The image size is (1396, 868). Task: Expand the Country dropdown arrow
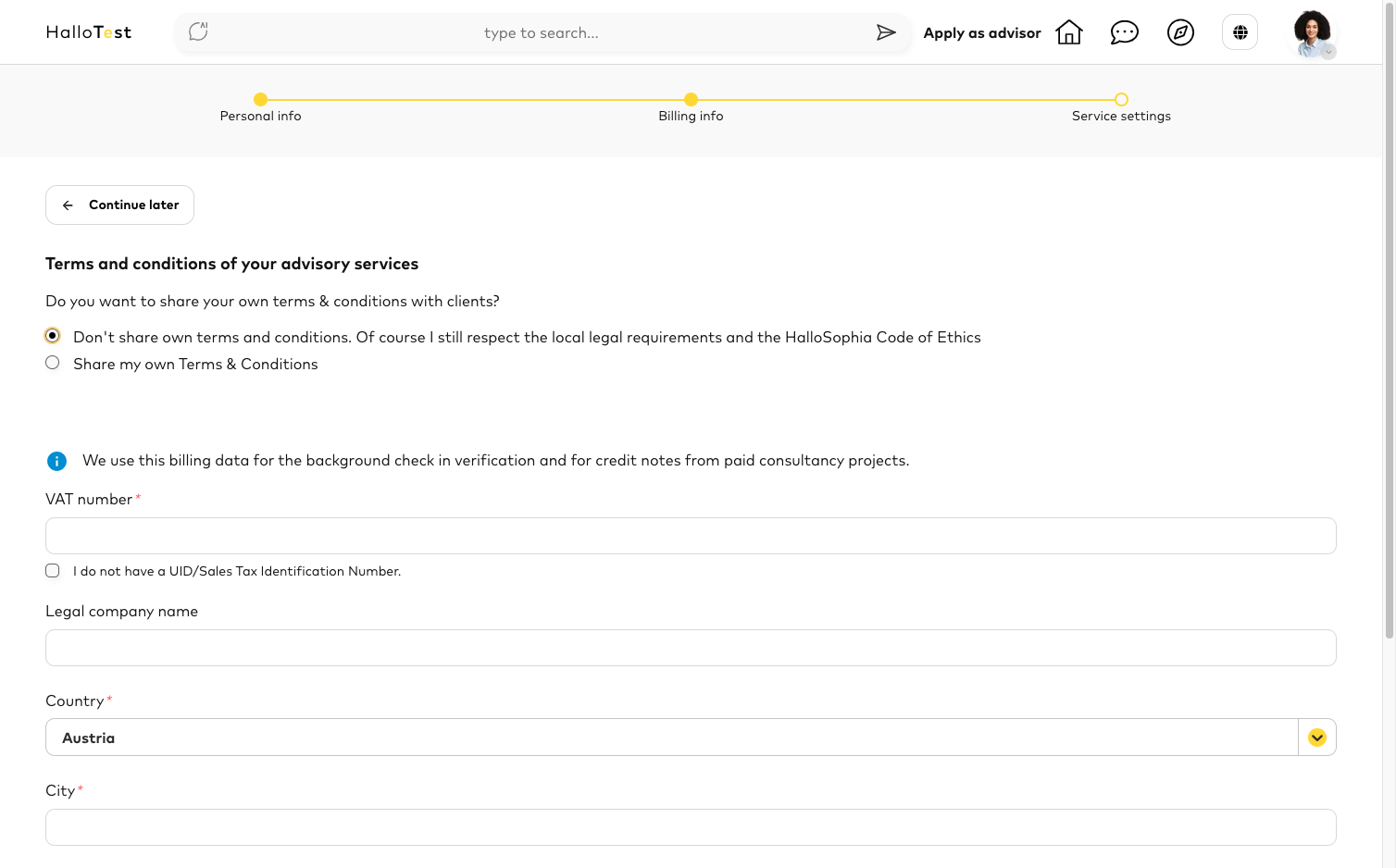(x=1317, y=738)
